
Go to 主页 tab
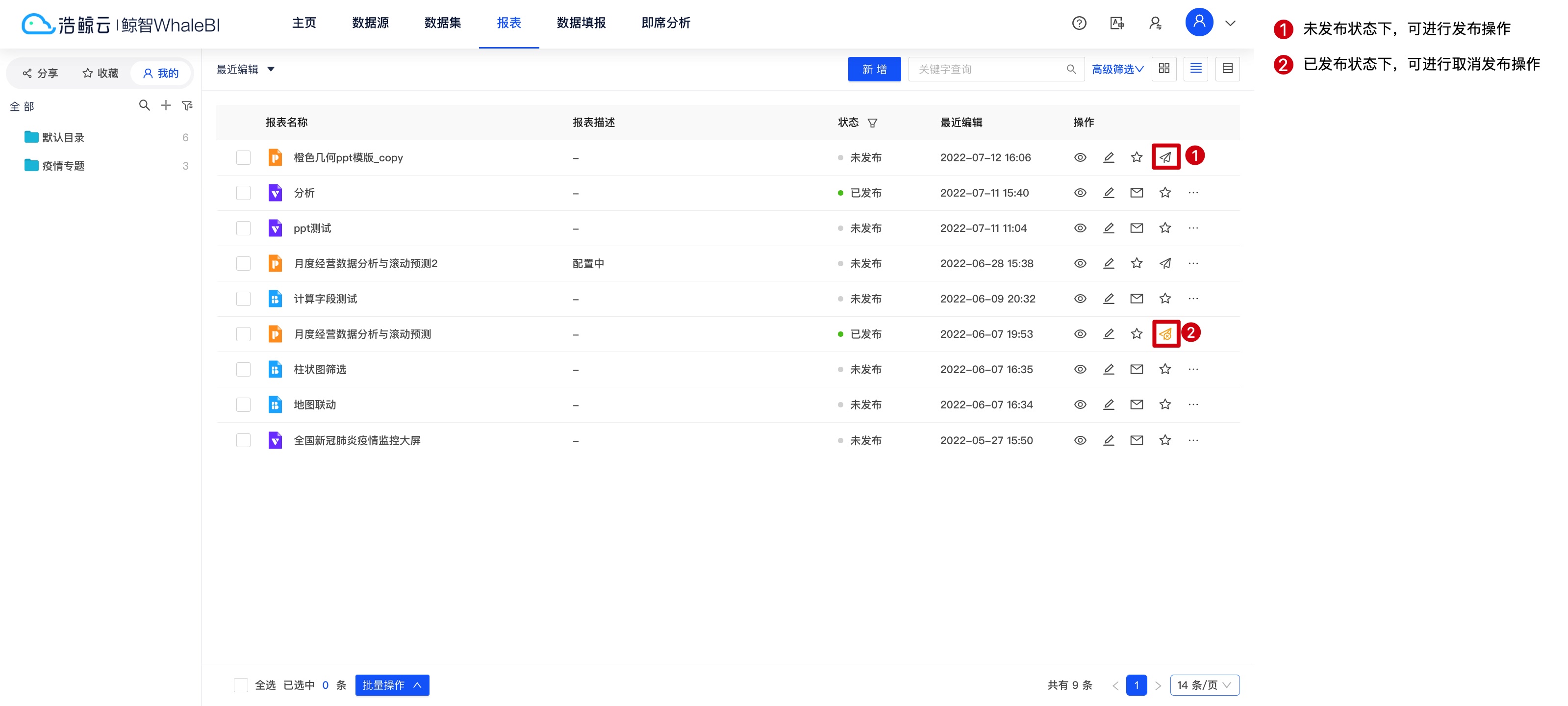pyautogui.click(x=303, y=23)
